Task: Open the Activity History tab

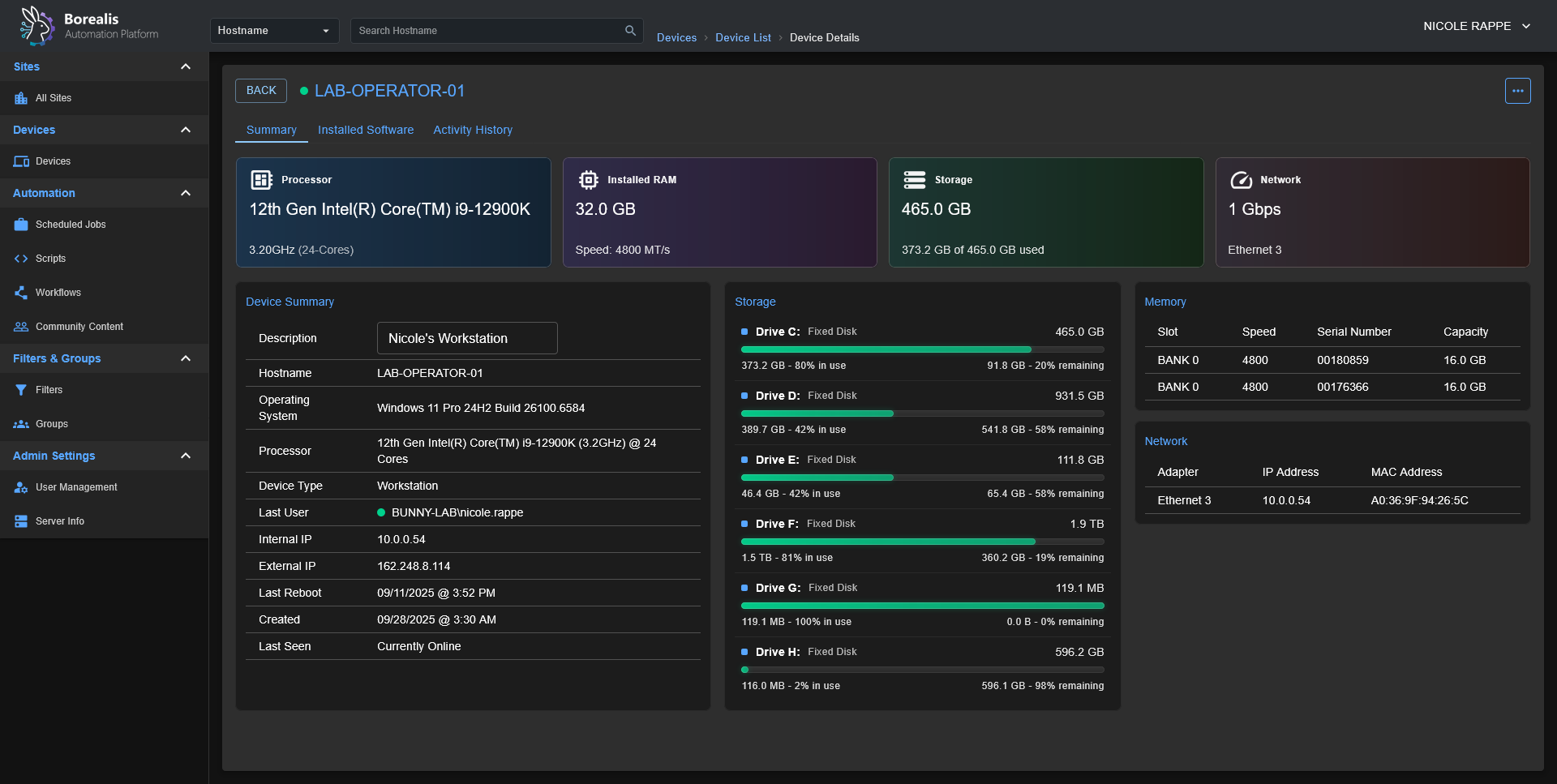Action: [472, 130]
